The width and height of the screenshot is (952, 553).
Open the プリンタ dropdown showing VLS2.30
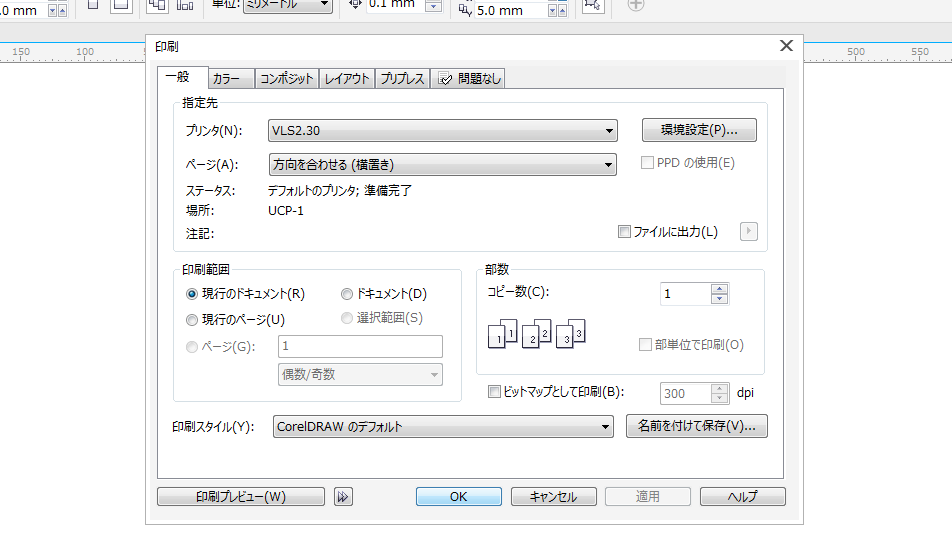coord(442,130)
